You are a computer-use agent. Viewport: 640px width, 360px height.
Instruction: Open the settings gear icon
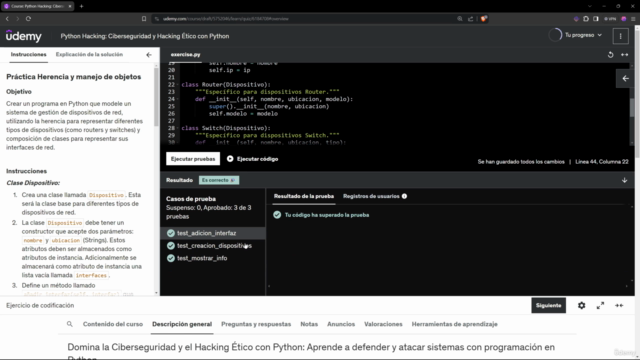[x=581, y=305]
